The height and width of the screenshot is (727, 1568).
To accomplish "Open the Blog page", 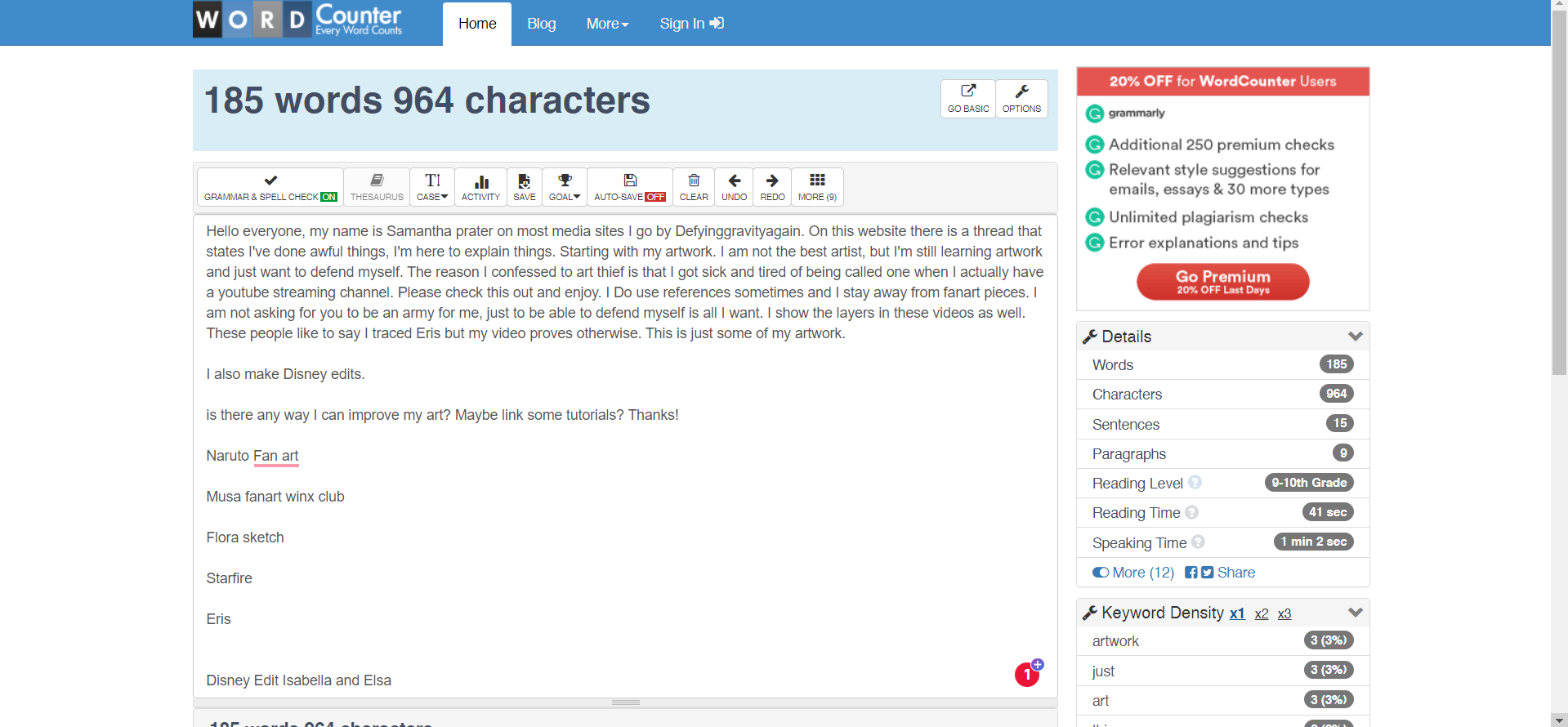I will click(542, 24).
